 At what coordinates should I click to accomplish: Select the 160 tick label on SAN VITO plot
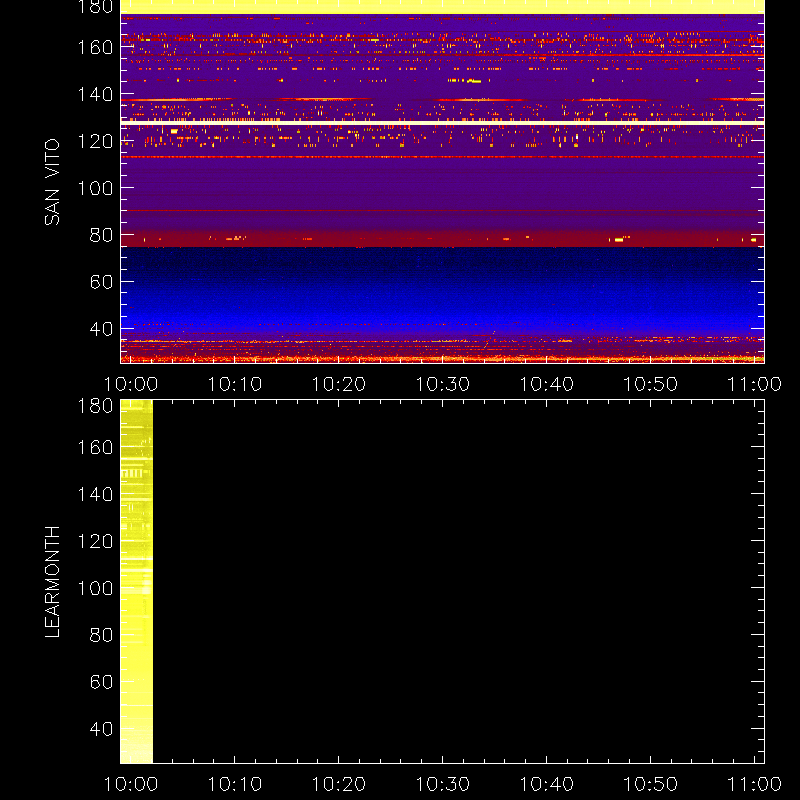click(x=95, y=47)
